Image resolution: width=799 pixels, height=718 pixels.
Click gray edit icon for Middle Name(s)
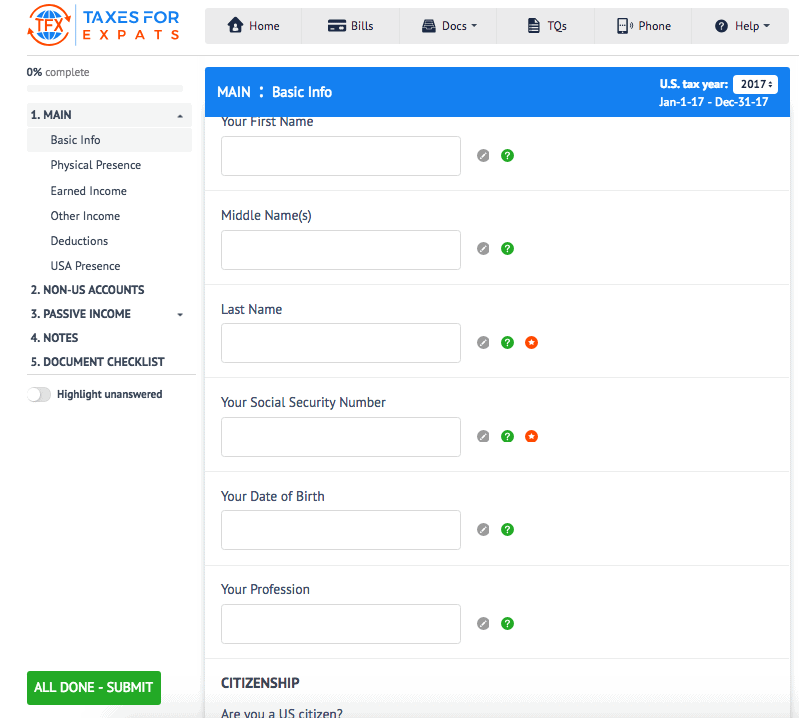483,249
